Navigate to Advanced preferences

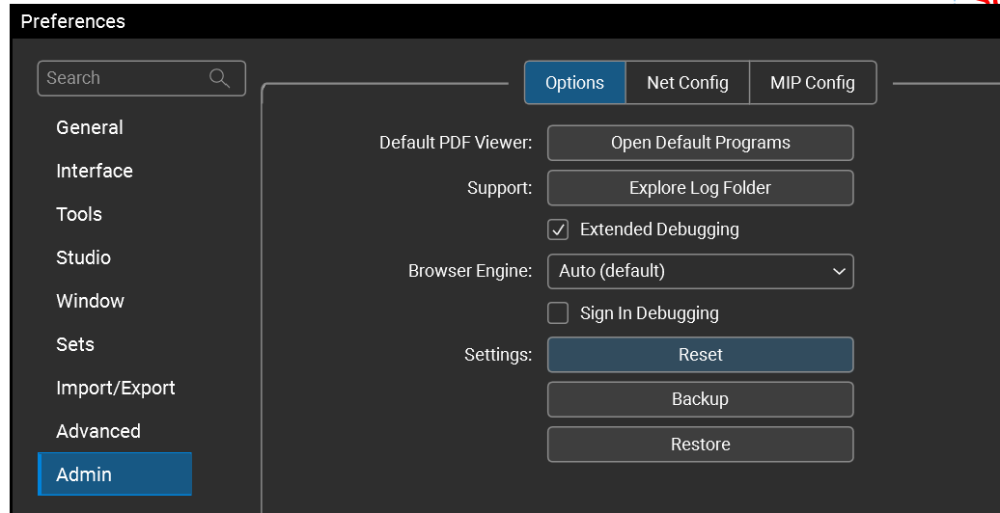point(98,431)
